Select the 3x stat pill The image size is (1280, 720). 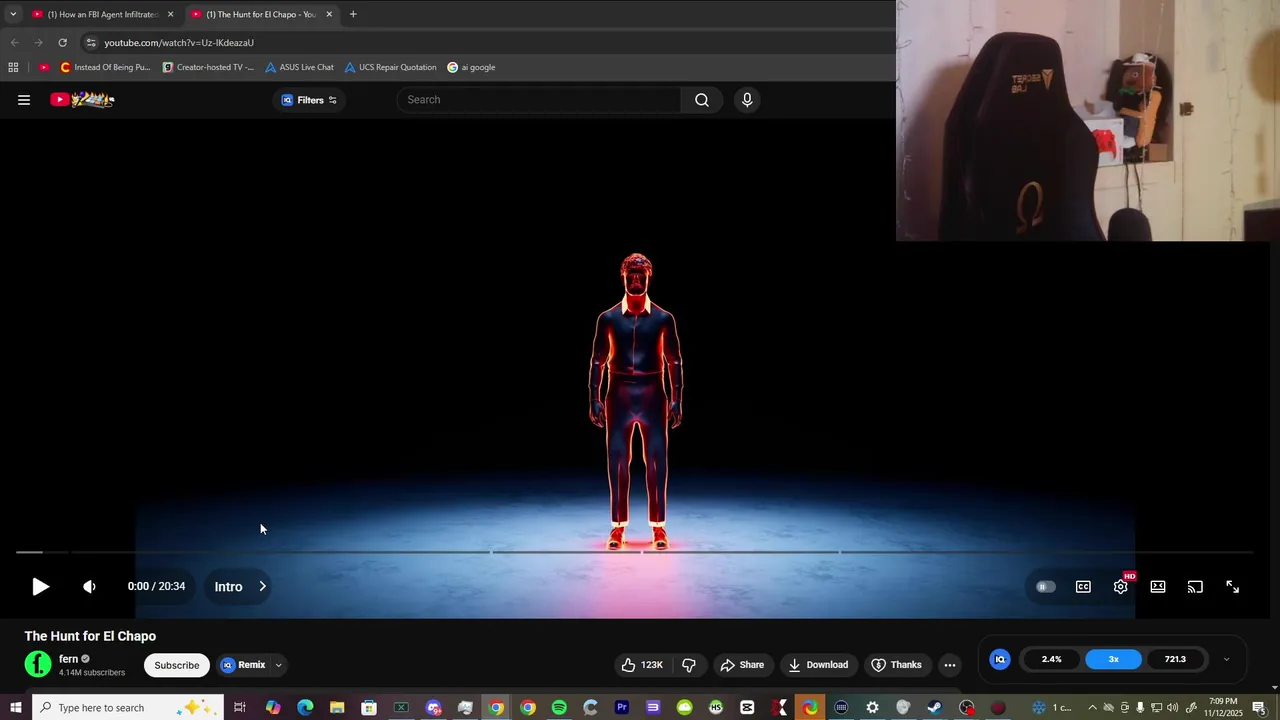[1113, 659]
